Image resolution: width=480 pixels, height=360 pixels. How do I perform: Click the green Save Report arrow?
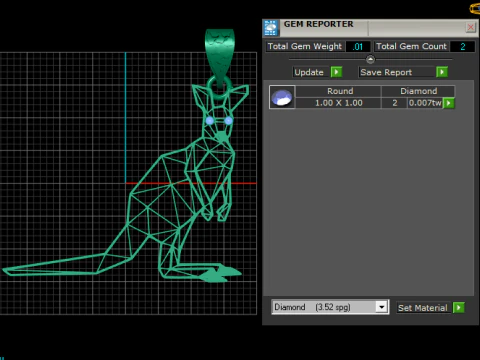coord(442,72)
